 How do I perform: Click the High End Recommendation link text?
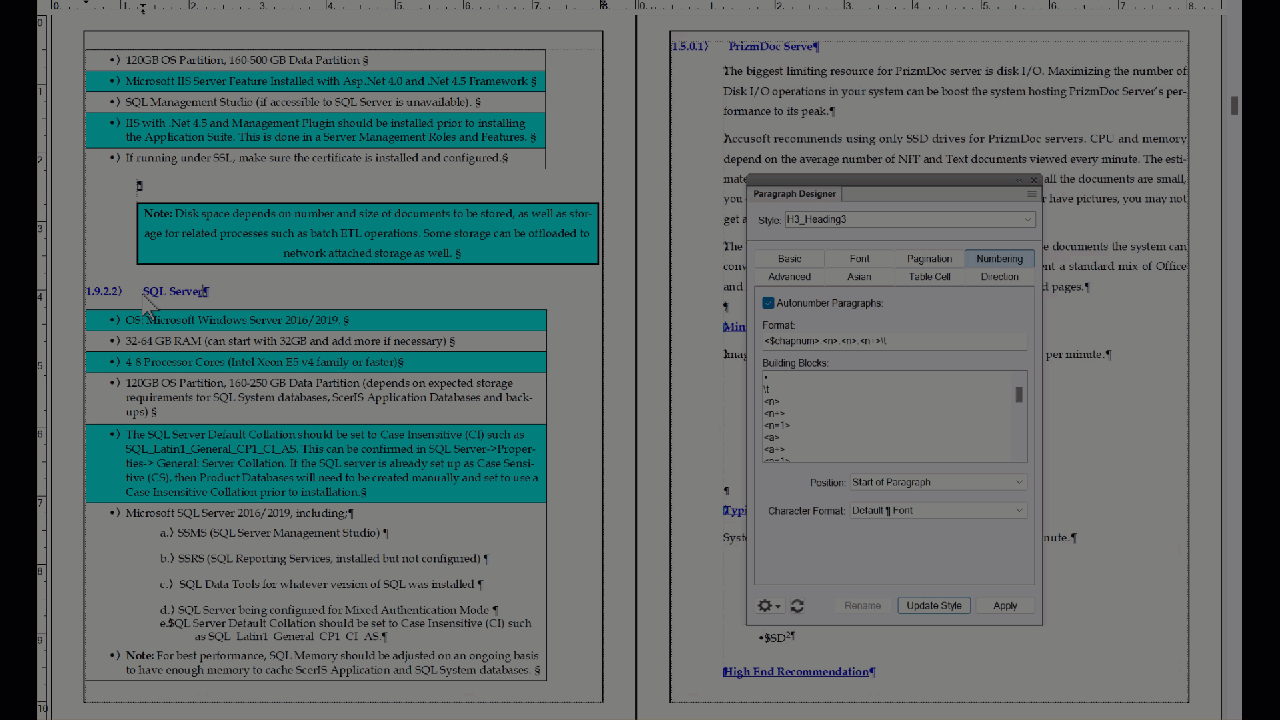[798, 672]
